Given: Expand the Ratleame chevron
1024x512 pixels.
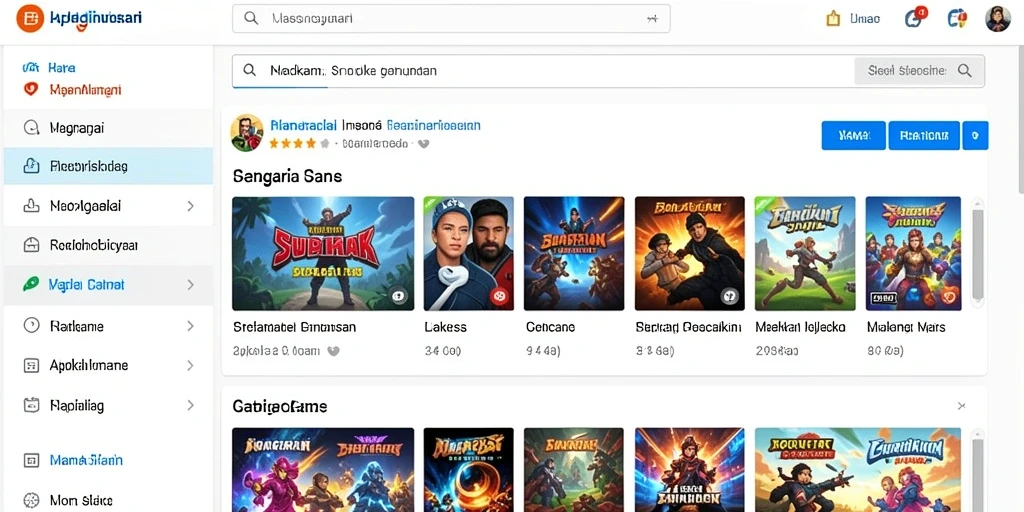Looking at the screenshot, I should [x=190, y=325].
